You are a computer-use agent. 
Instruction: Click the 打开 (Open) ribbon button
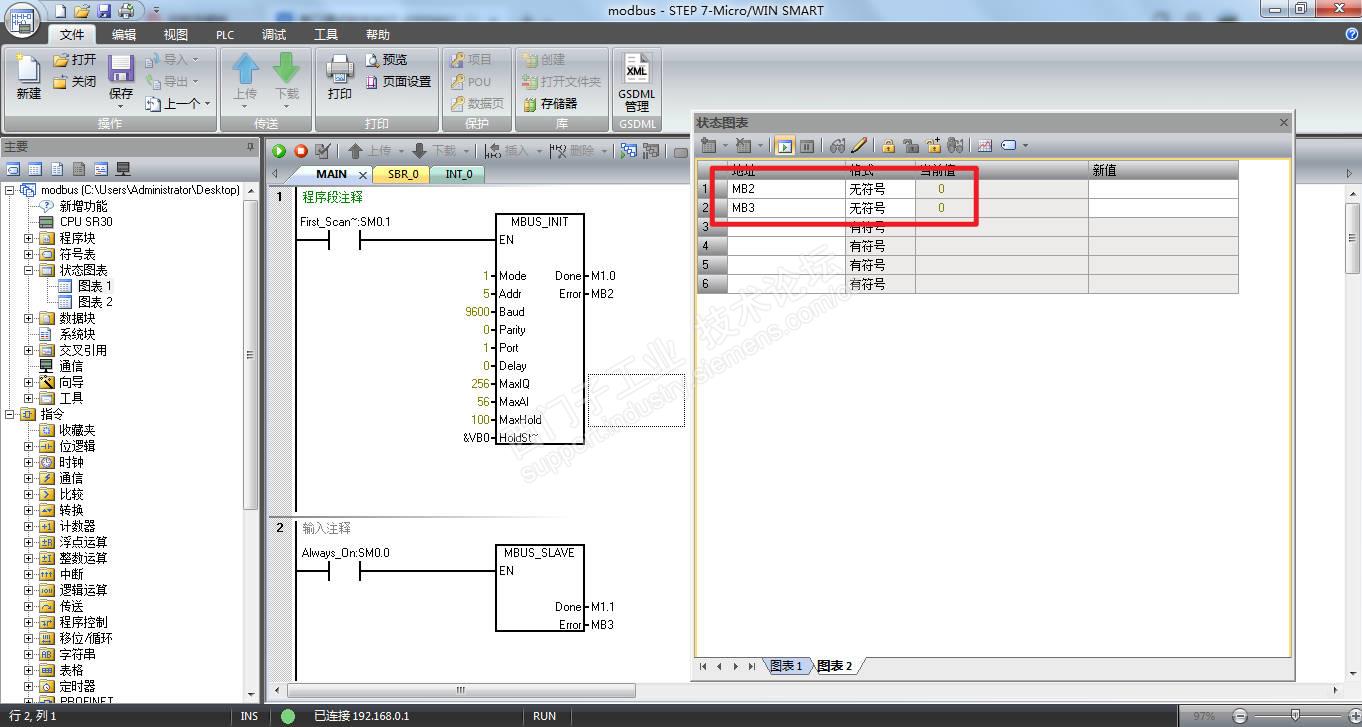click(76, 60)
